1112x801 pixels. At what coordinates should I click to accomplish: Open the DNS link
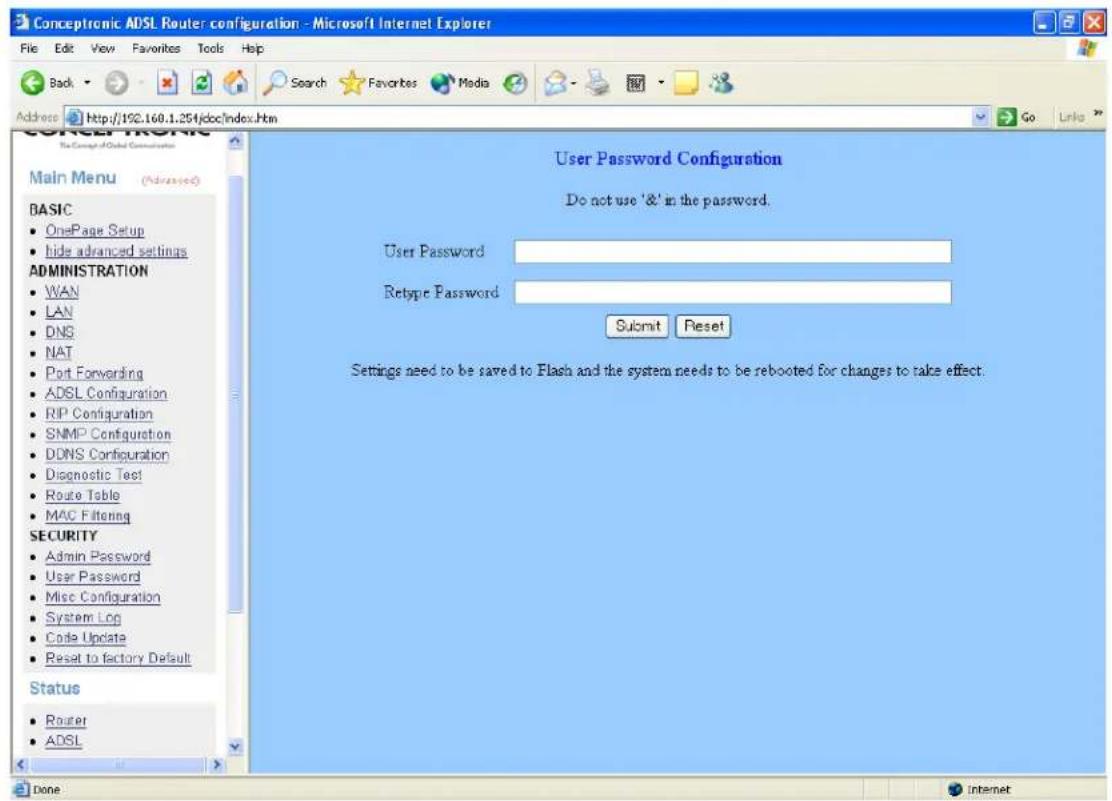pos(60,332)
